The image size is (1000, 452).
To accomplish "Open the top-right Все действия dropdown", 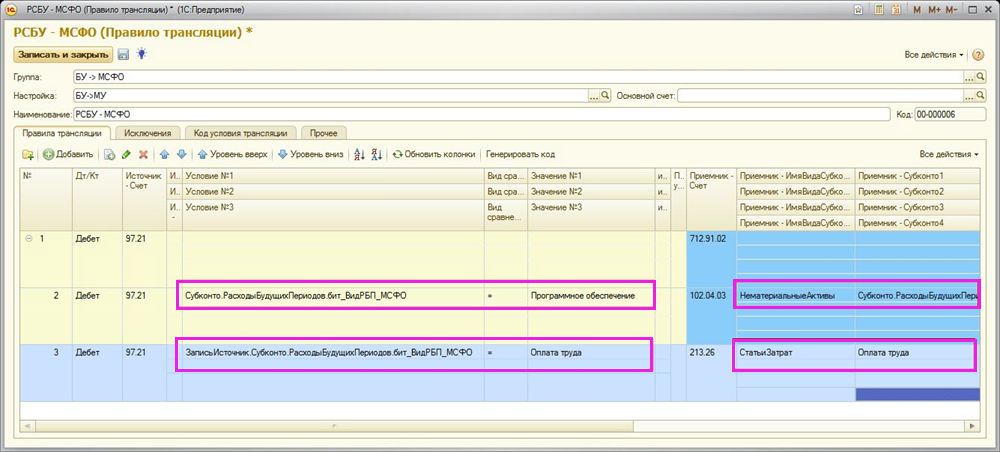I will pyautogui.click(x=934, y=54).
